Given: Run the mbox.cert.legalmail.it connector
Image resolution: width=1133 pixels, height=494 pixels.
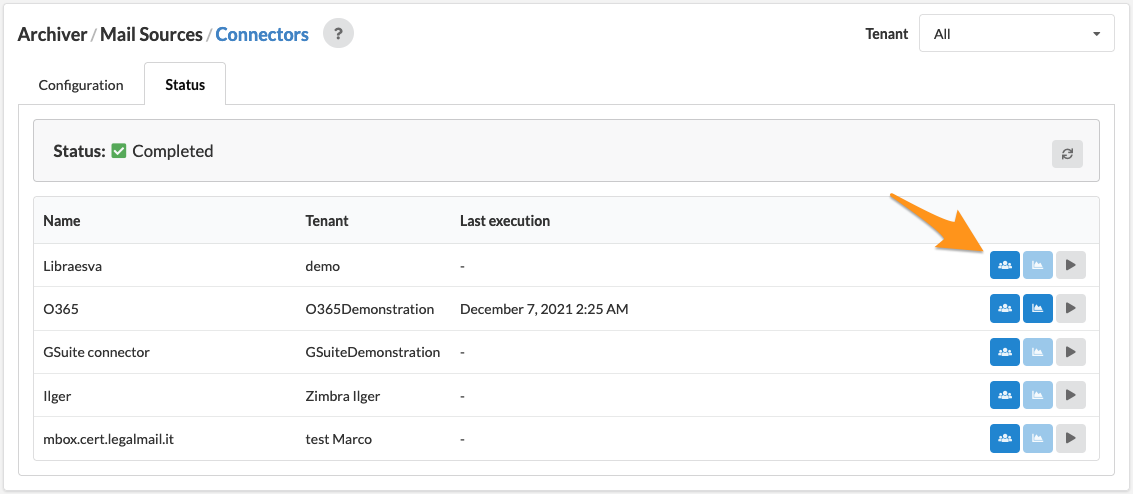Looking at the screenshot, I should [x=1071, y=438].
